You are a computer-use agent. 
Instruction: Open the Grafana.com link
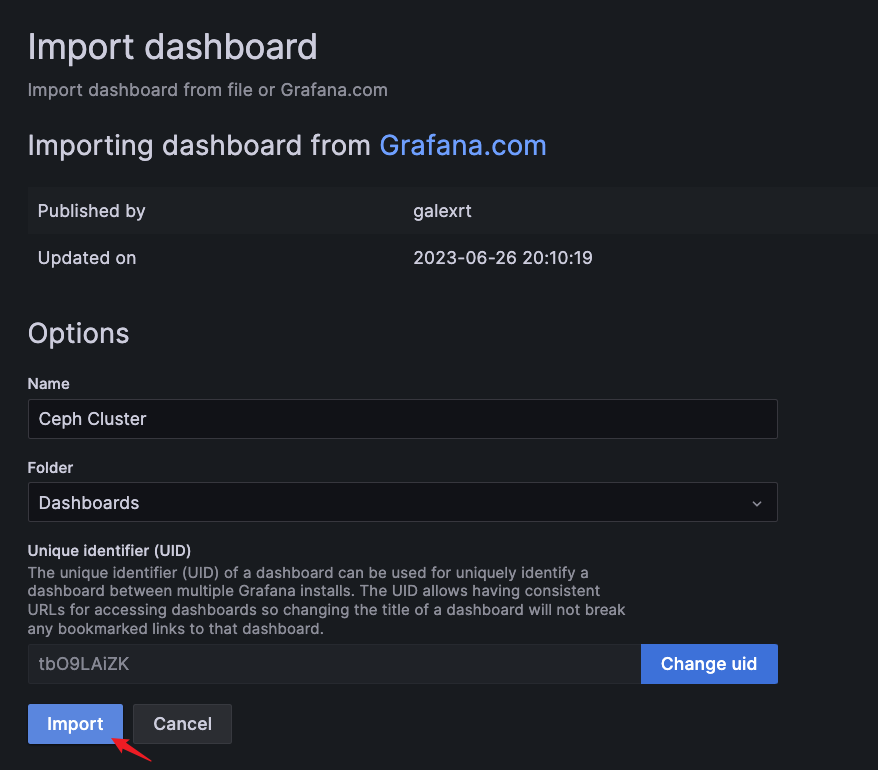point(463,146)
